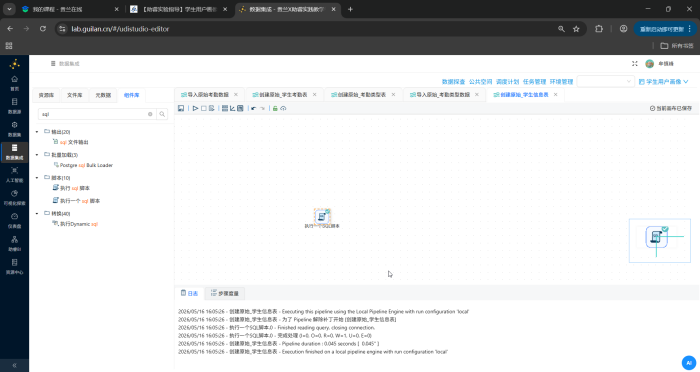Open 可视化探索 in left sidebar
This screenshot has height=372, width=700.
coord(14,197)
